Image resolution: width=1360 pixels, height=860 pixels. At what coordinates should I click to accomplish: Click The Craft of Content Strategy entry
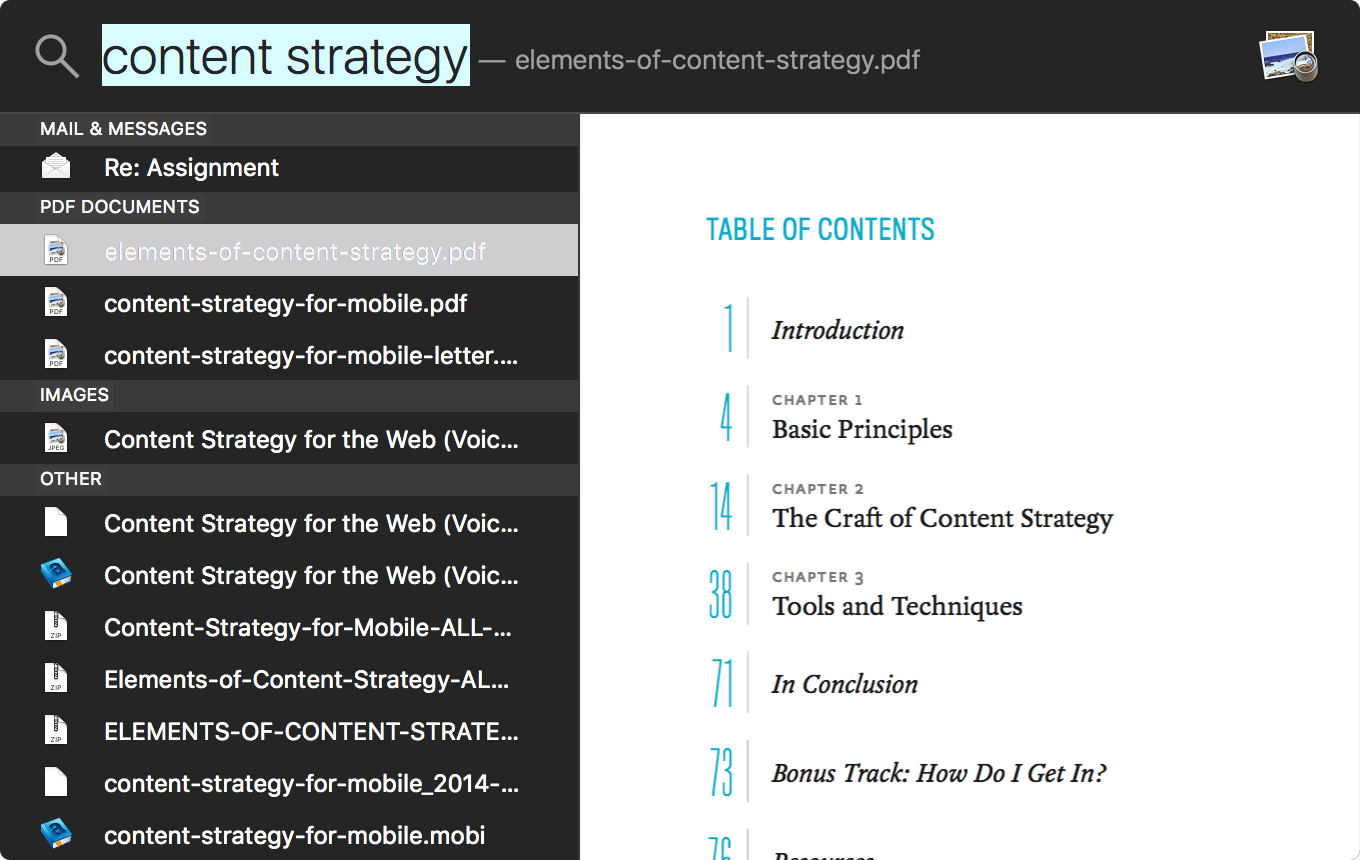942,518
